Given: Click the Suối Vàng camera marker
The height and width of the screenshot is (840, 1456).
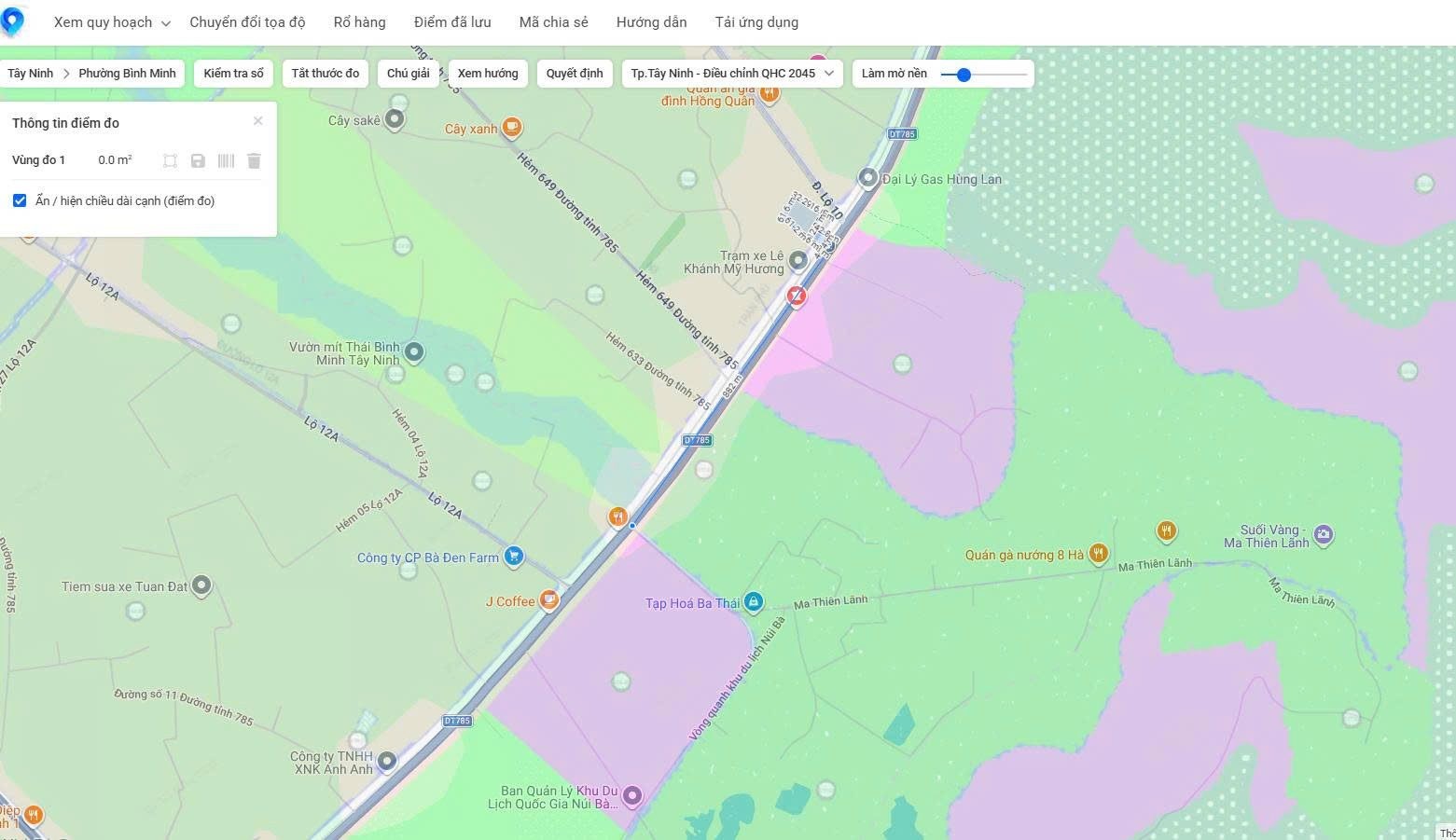Looking at the screenshot, I should pos(1323,535).
